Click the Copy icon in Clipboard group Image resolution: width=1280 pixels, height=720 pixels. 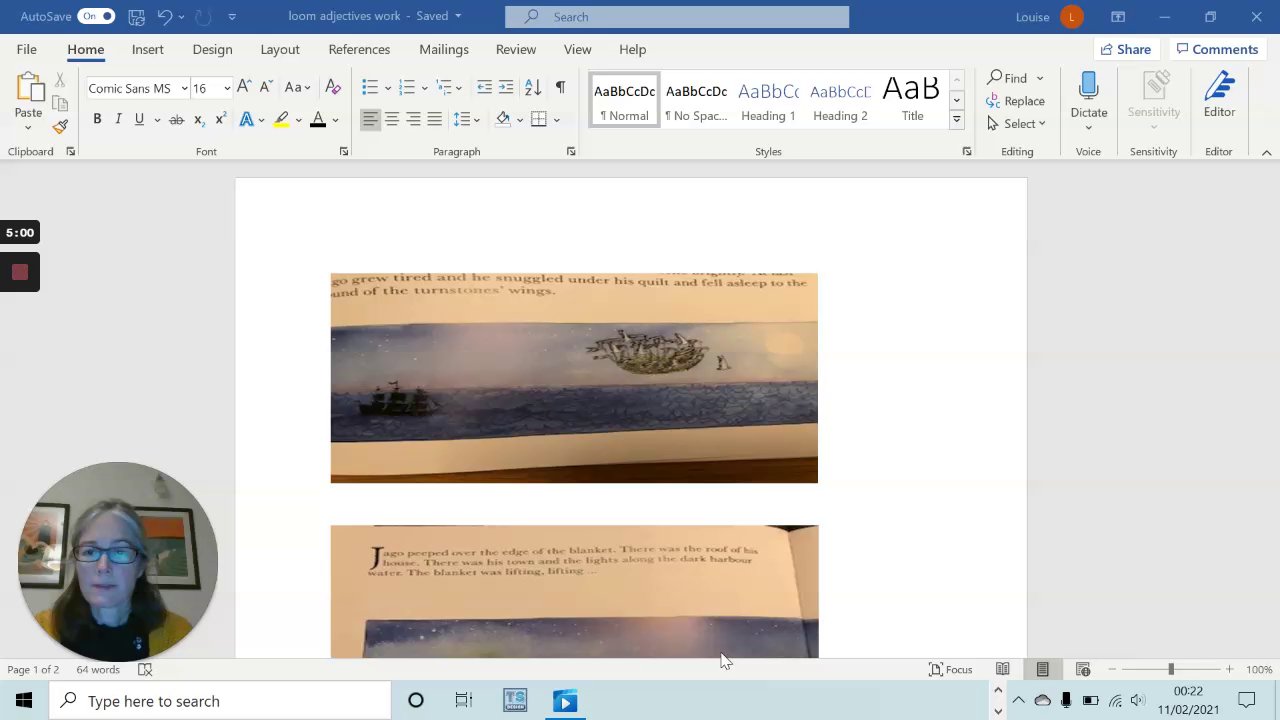tap(60, 103)
